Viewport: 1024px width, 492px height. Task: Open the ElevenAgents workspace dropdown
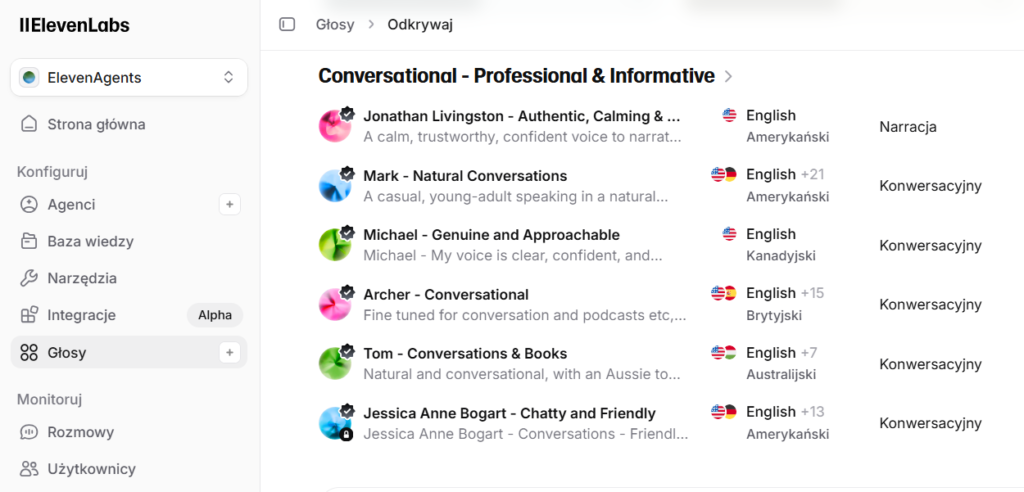click(x=129, y=78)
